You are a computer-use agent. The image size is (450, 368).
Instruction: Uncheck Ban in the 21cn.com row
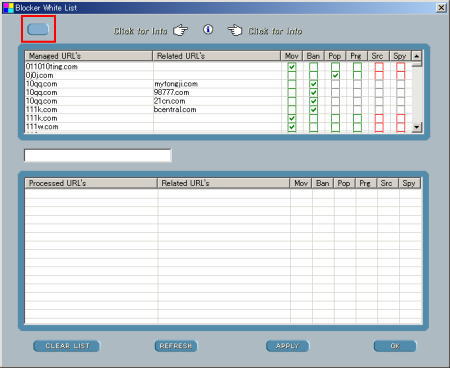tap(313, 101)
